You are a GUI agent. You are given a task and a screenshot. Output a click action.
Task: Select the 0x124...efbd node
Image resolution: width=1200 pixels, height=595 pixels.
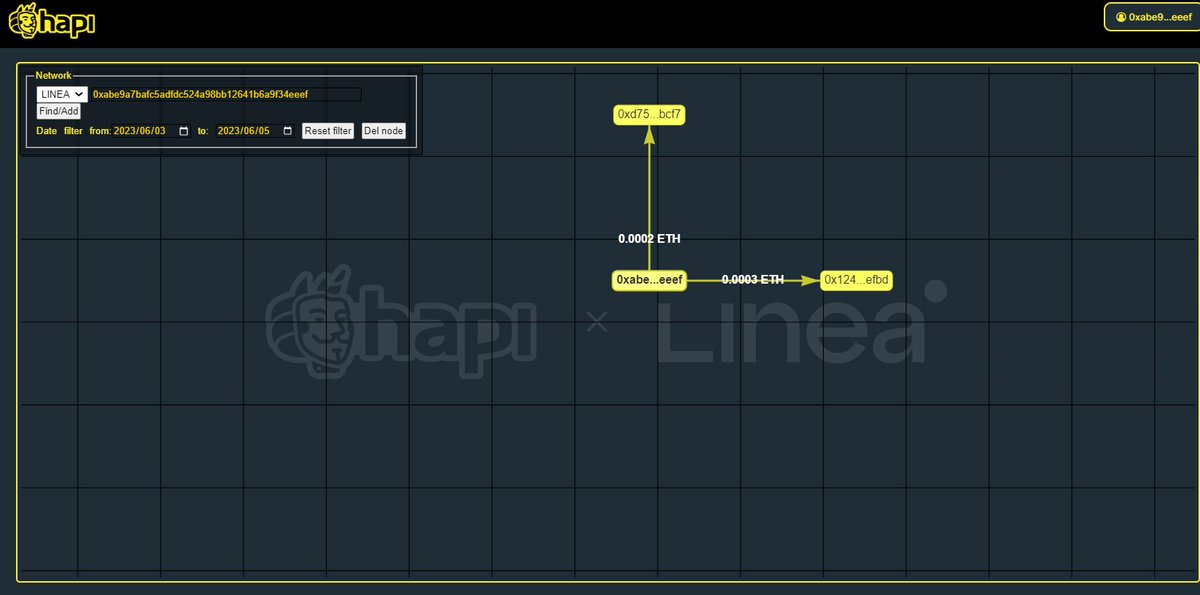coord(856,280)
